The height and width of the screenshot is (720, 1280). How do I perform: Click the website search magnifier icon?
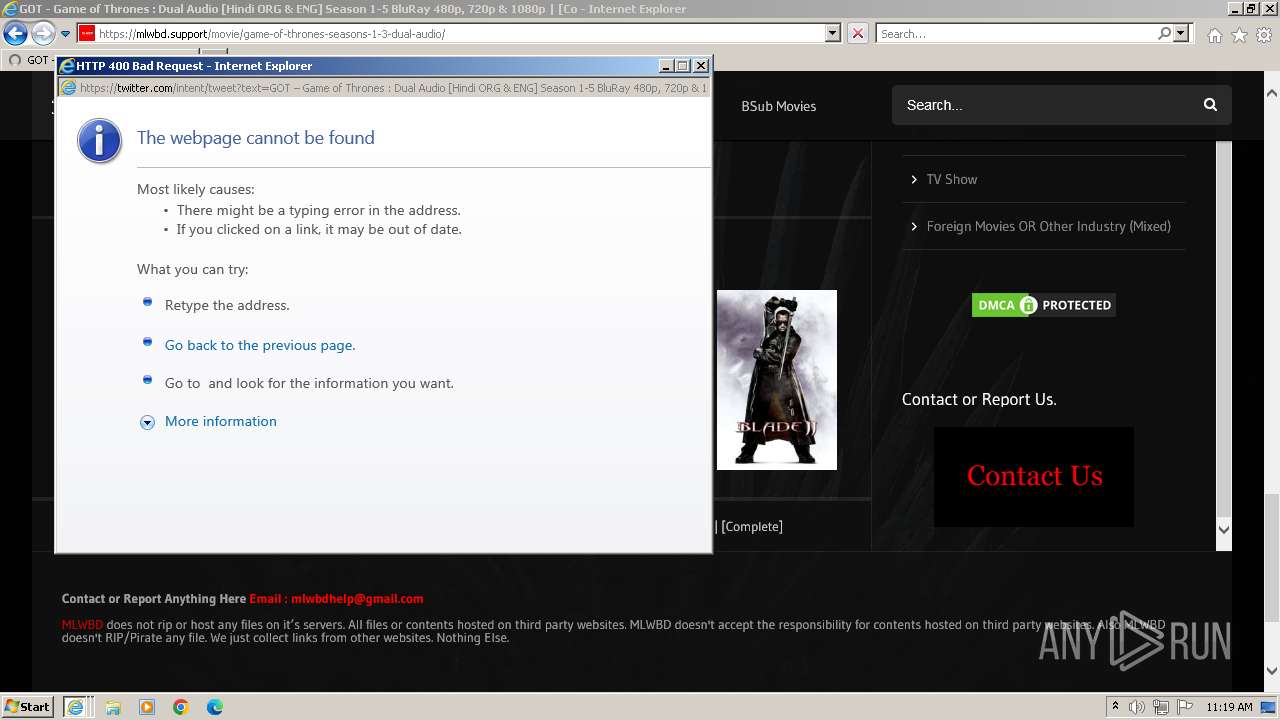coord(1210,105)
